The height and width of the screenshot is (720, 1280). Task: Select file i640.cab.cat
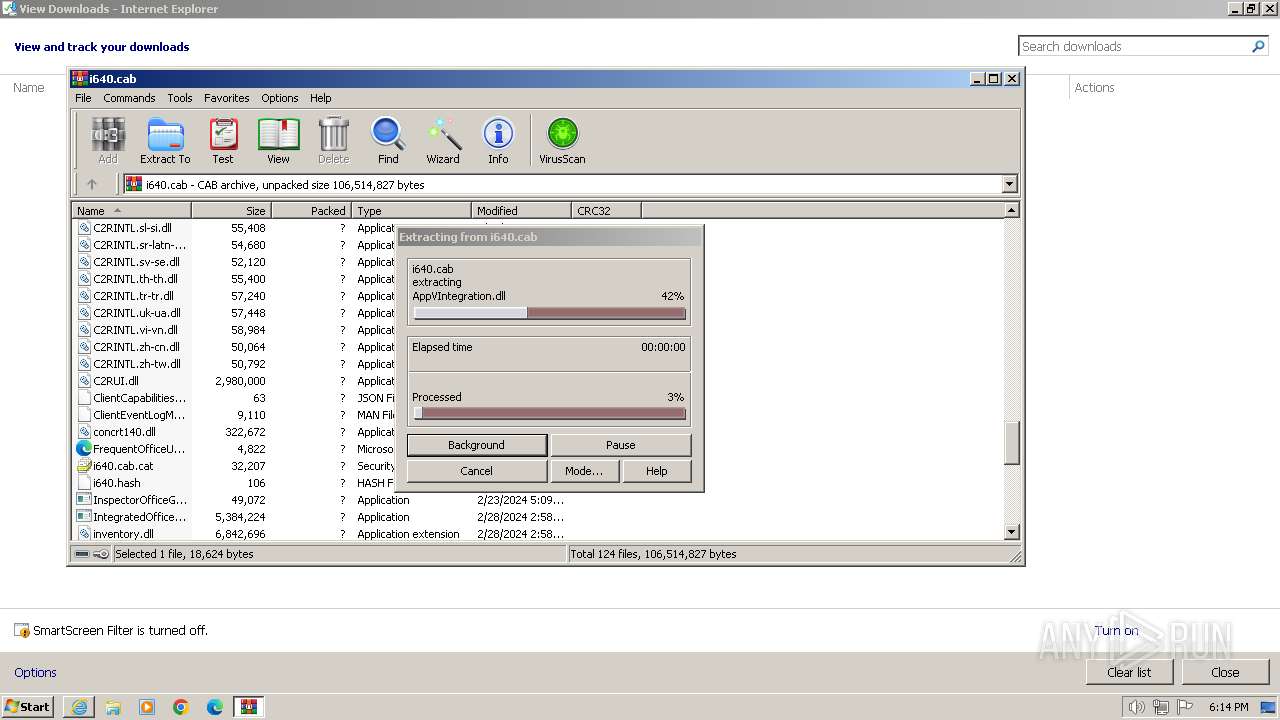(x=123, y=466)
